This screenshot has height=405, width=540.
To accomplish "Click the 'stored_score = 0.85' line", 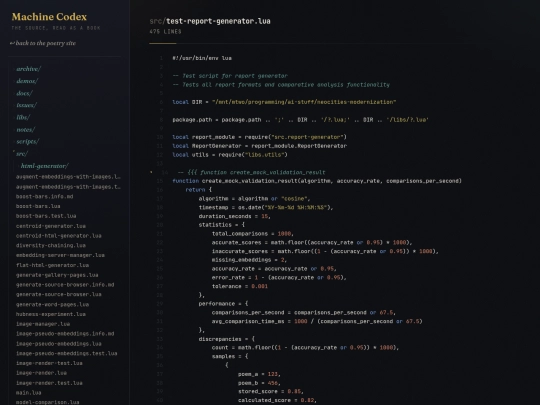I will click(x=271, y=392).
